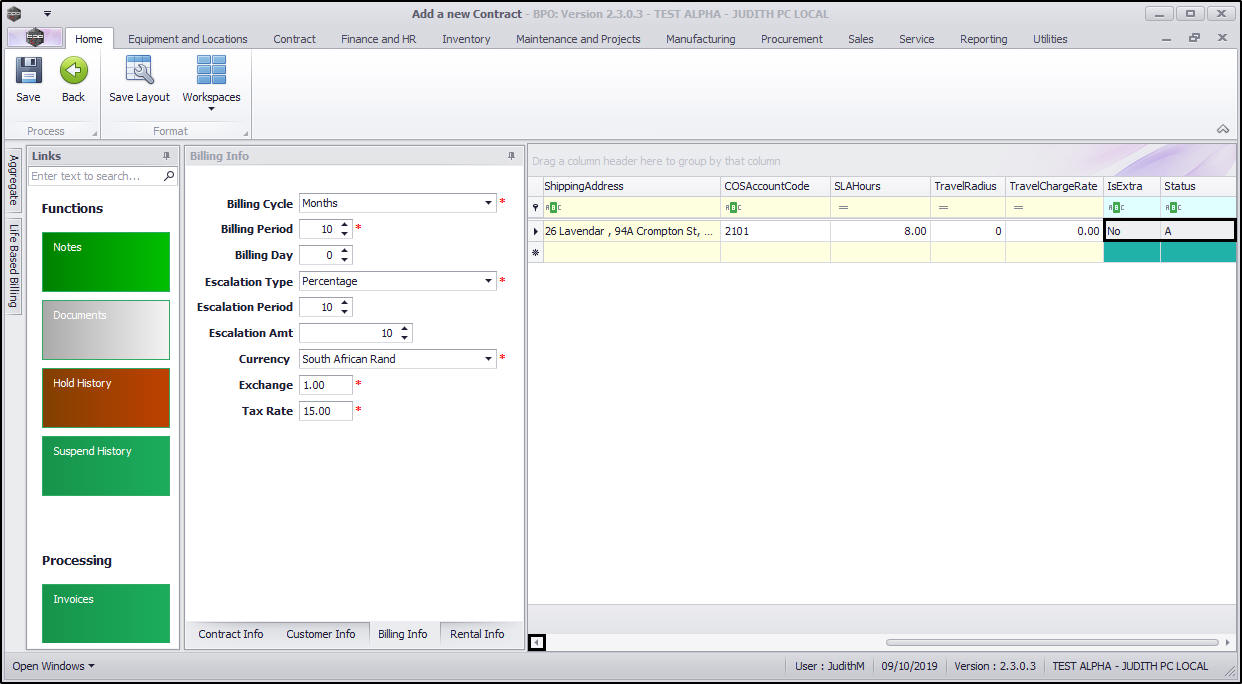Switch to Equipment and Locations ribbon tab

[188, 39]
